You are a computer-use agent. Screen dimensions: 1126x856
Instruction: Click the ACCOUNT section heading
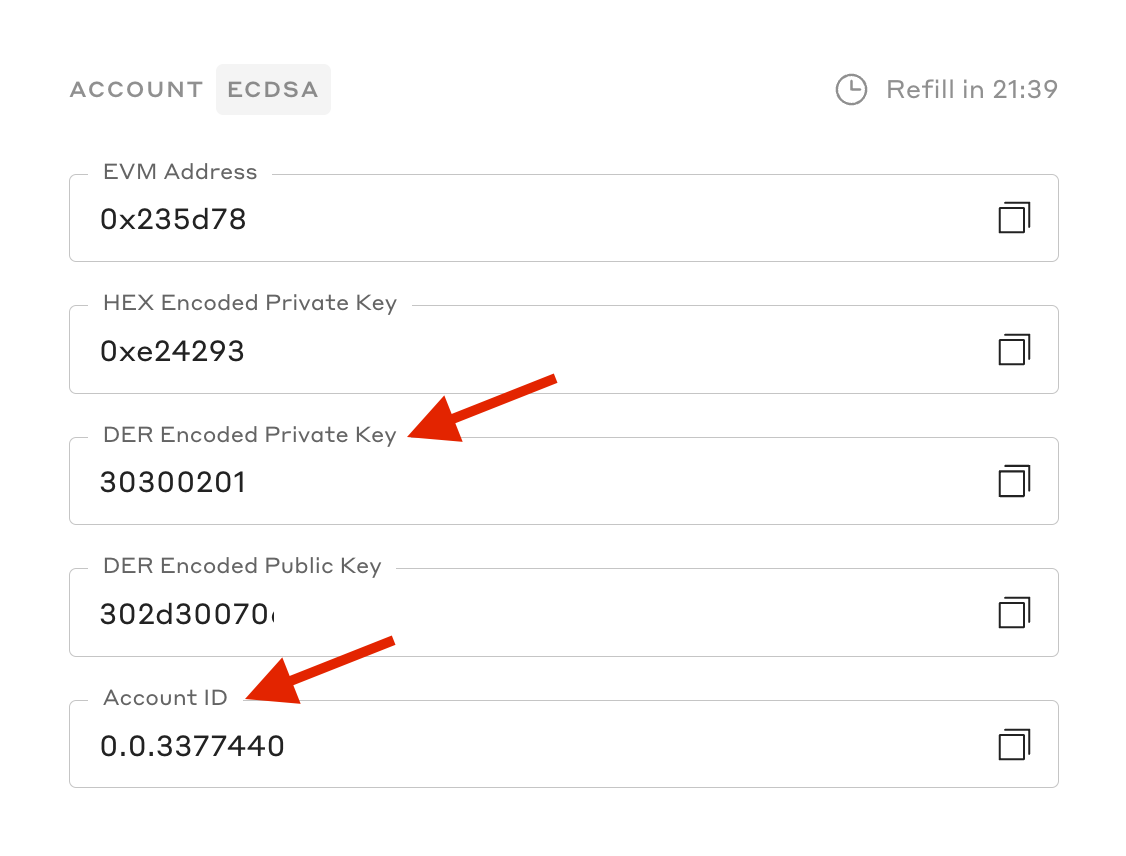coord(136,90)
